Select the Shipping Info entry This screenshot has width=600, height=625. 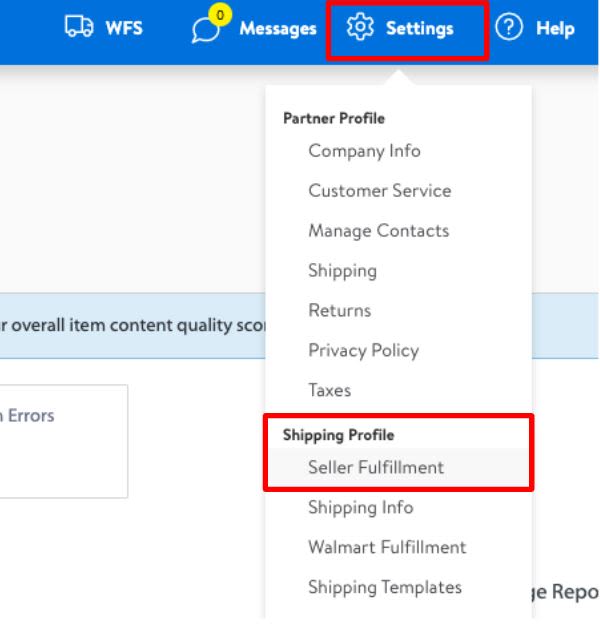click(x=361, y=508)
